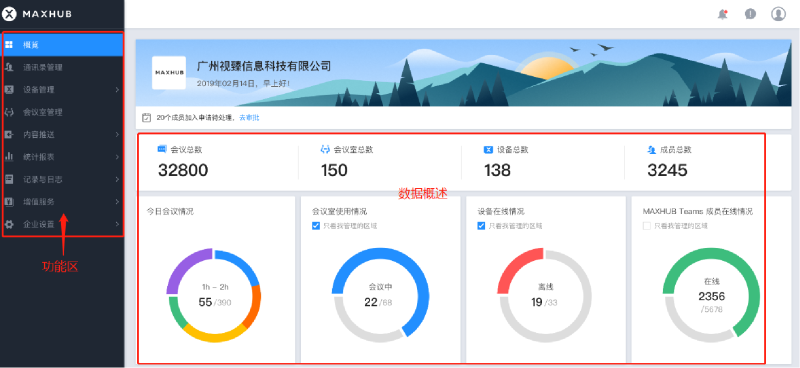This screenshot has width=800, height=368.
Task: Click the MAXHUB Teams 成员在线情况 title
Action: [698, 211]
